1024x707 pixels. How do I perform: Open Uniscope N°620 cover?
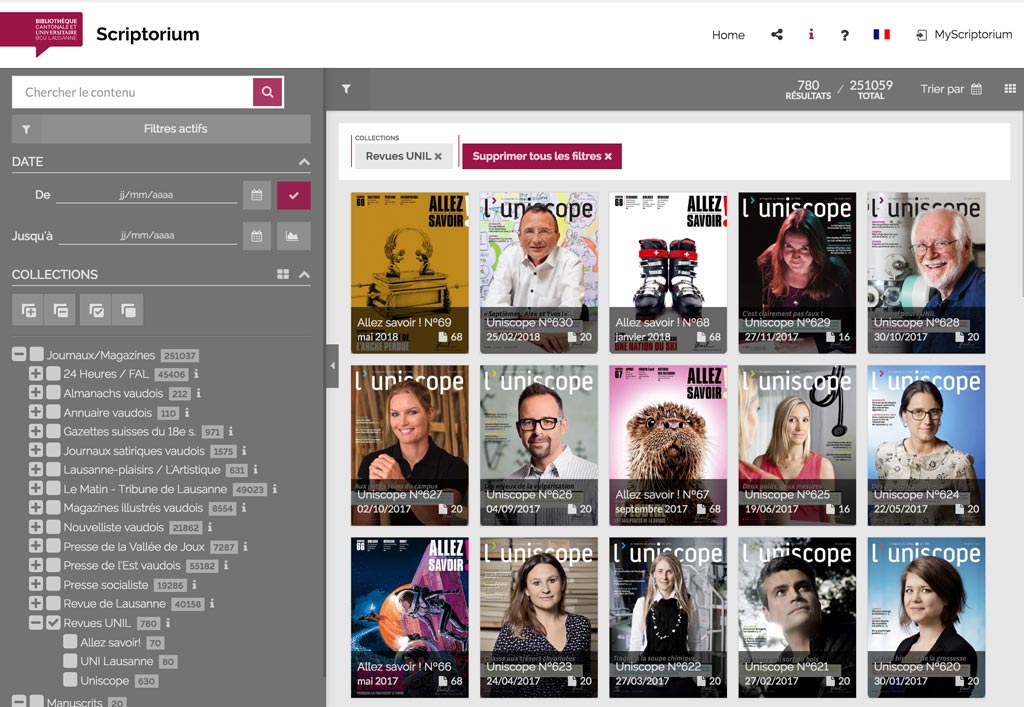[926, 618]
